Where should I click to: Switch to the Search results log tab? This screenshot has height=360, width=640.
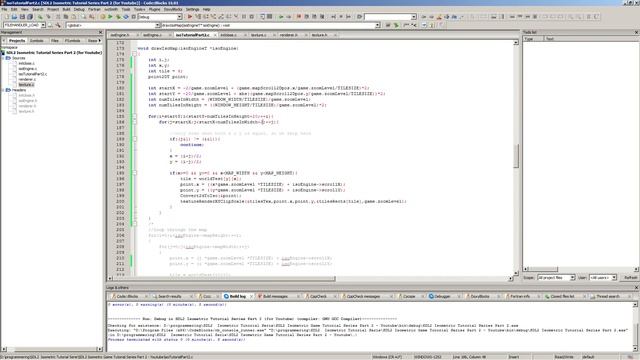click(170, 296)
